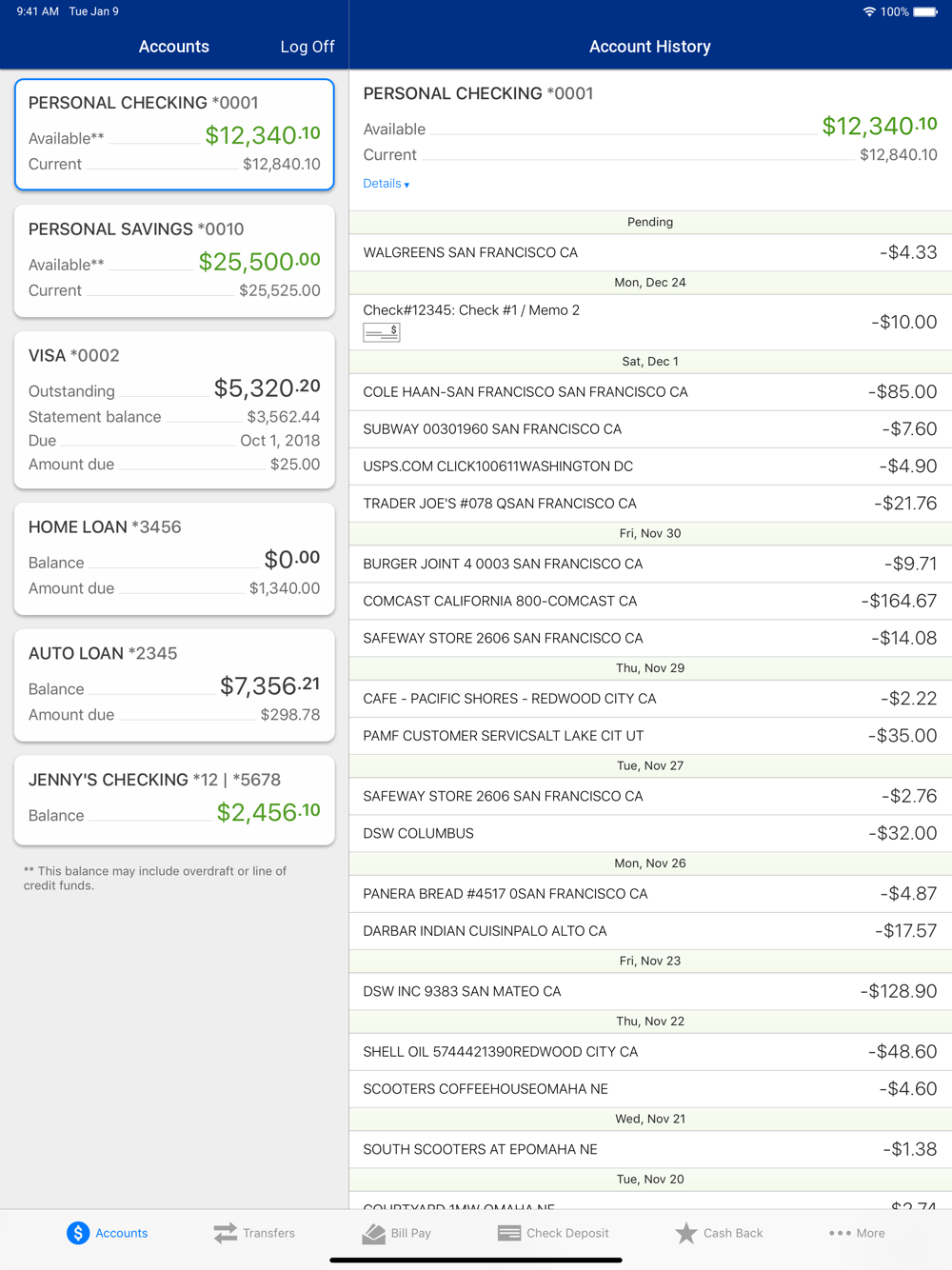952x1270 pixels.
Task: Open Bill Pay via its icon
Action: 374,1234
